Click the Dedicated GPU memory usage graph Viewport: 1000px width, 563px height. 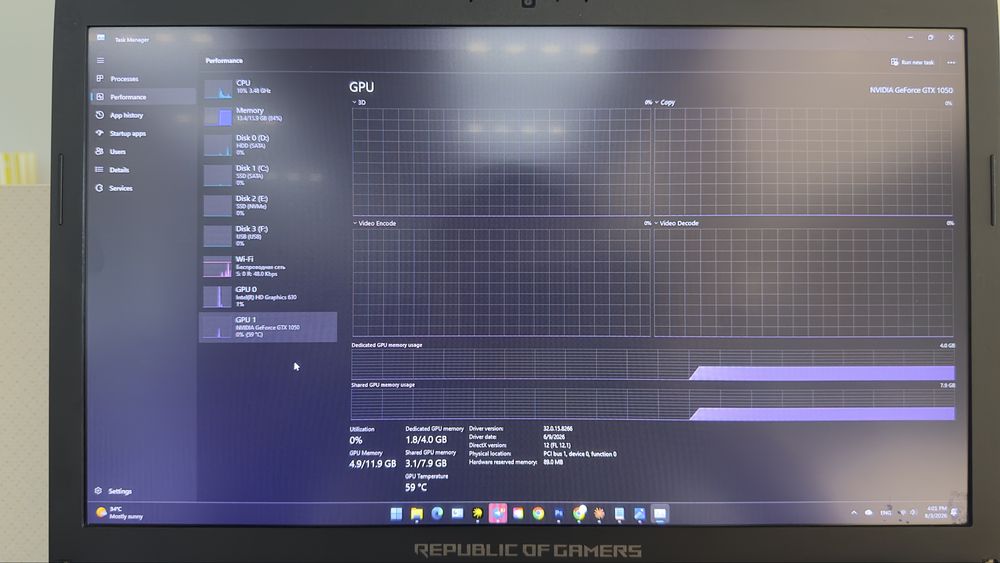[x=653, y=365]
